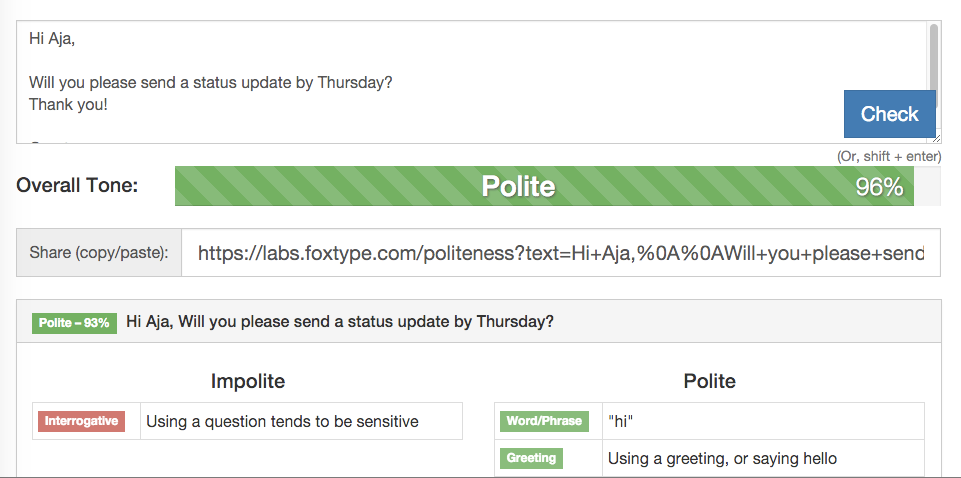The height and width of the screenshot is (478, 961).
Task: Click the green Polite tone progress bar
Action: coord(544,186)
